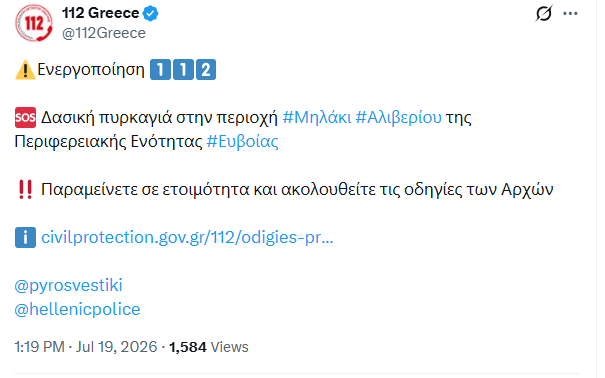This screenshot has width=605, height=378.
Task: Click the red double exclamation mark emoji
Action: [x=25, y=189]
